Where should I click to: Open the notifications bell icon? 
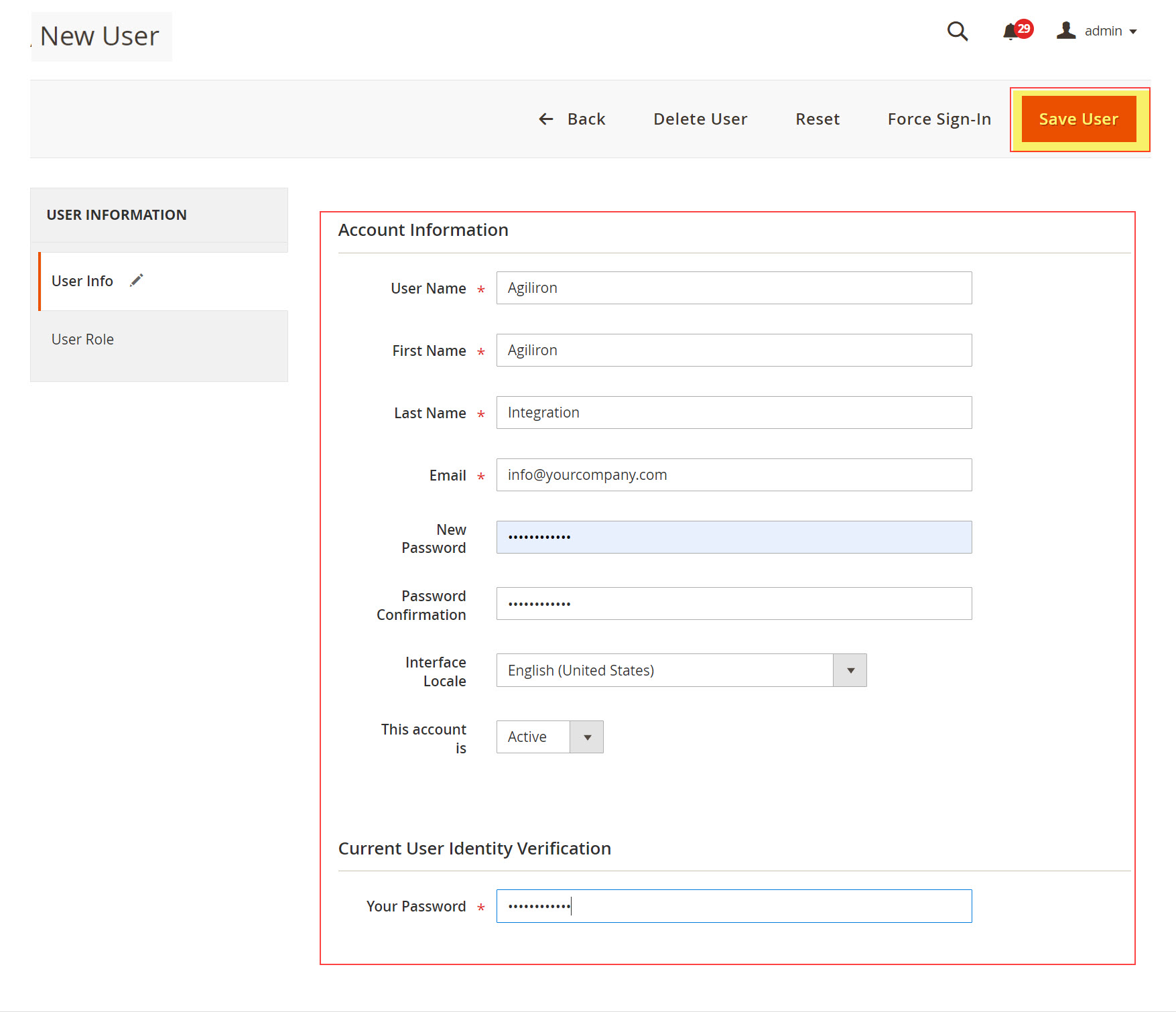[1010, 31]
